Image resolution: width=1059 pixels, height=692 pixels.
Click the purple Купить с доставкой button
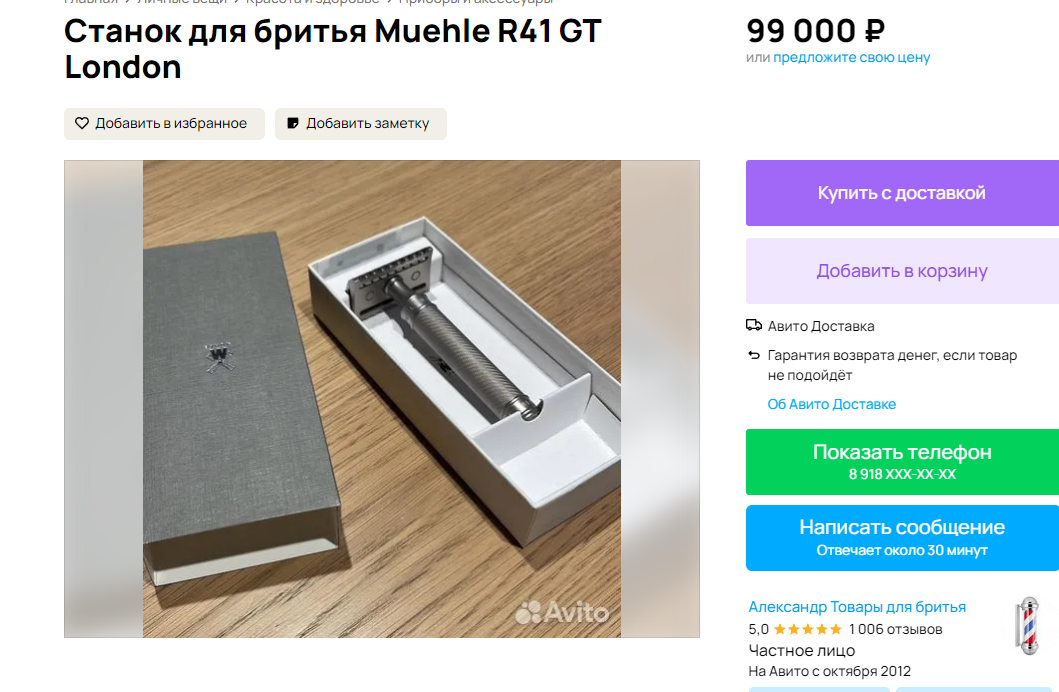(x=902, y=193)
